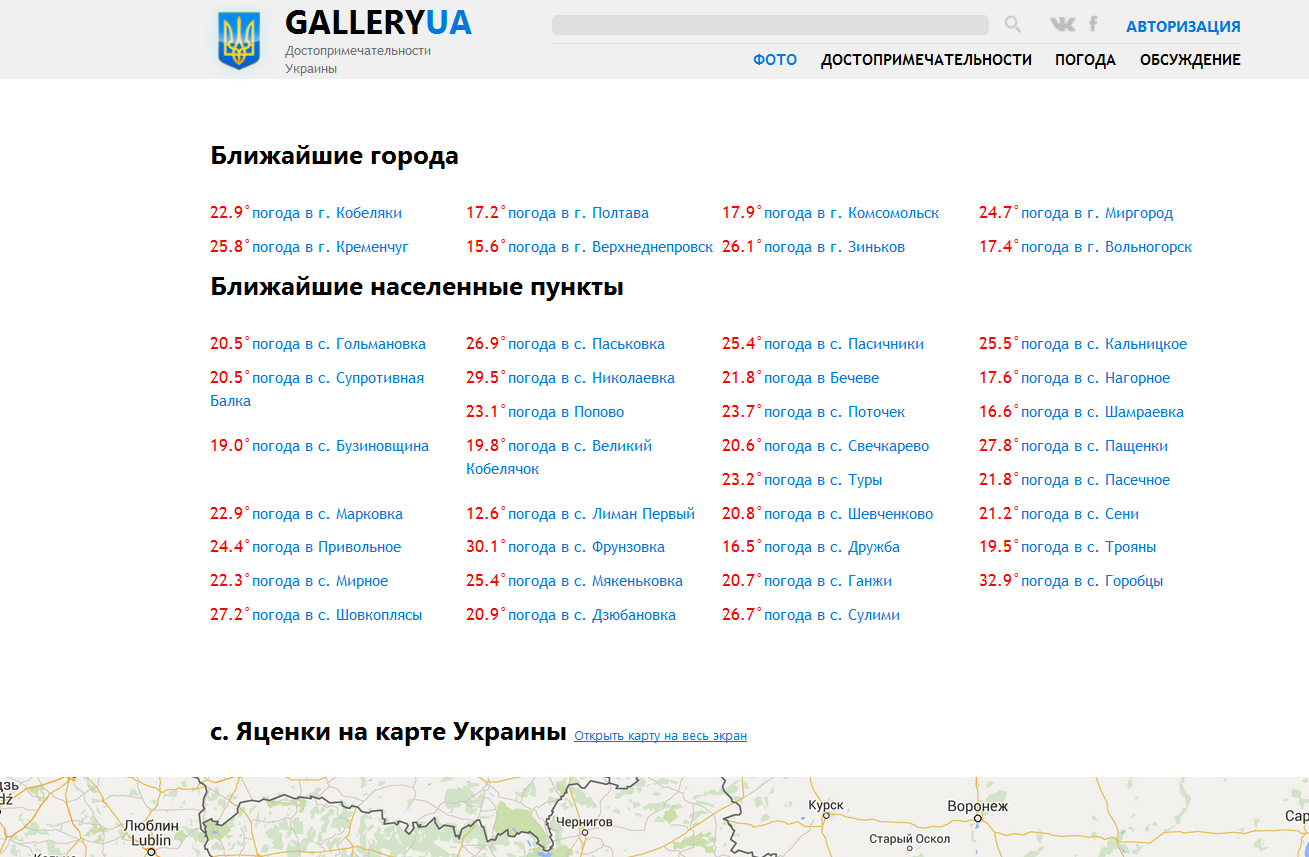
Task: Open weather for г. Вольногорск
Action: [1106, 247]
